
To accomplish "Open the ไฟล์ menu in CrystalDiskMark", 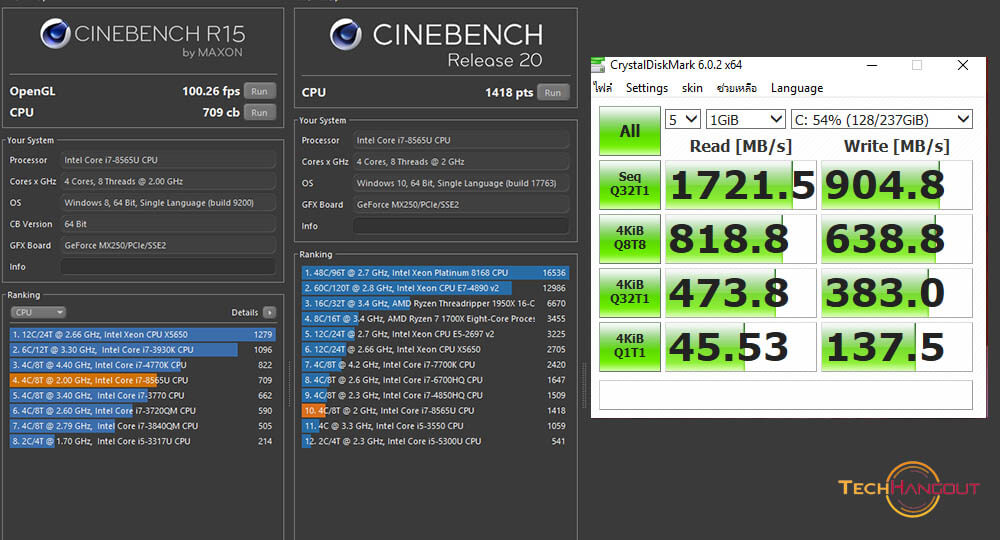I will (x=603, y=88).
